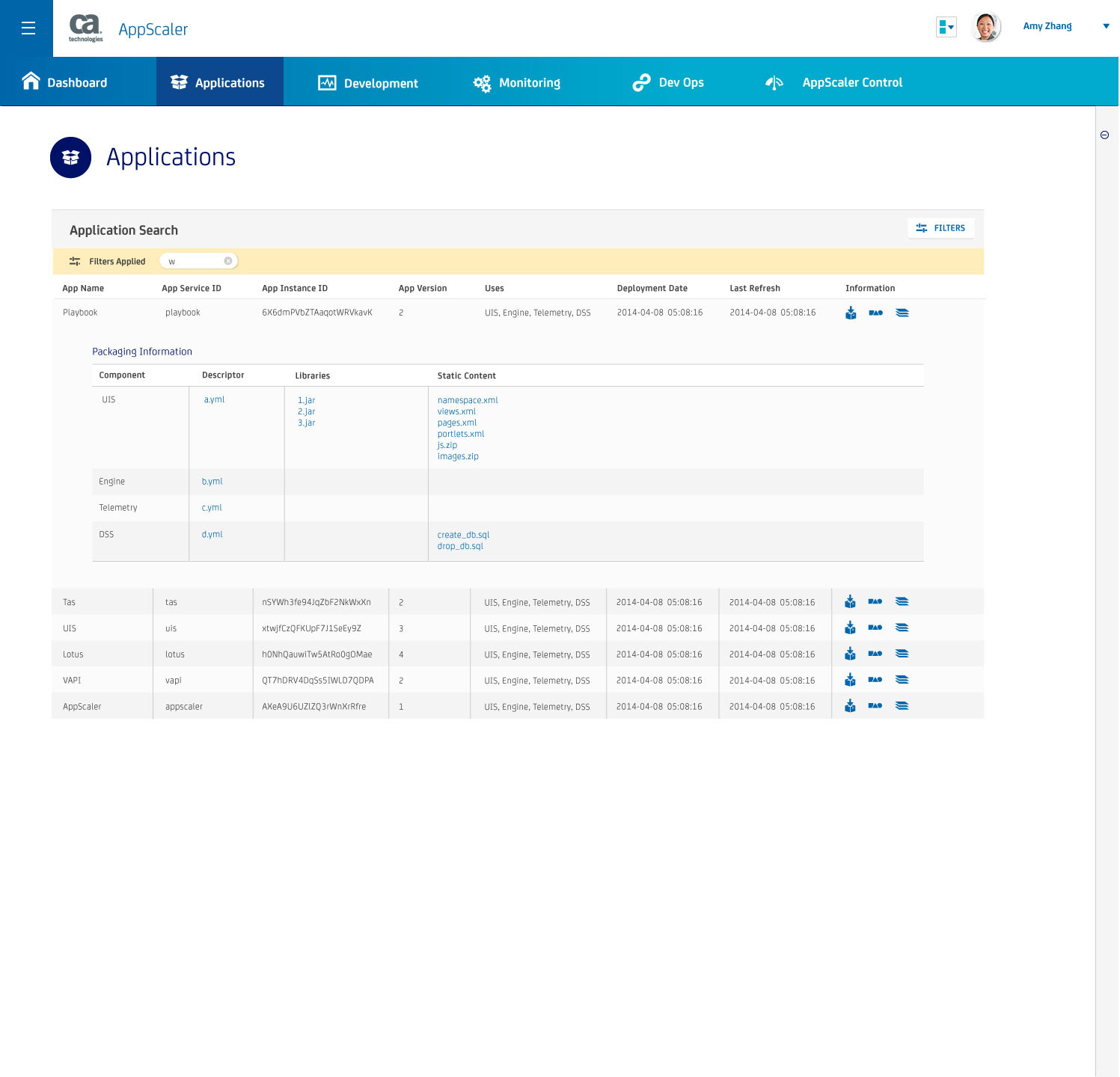Click the shapes components icon for Tas

tap(875, 601)
